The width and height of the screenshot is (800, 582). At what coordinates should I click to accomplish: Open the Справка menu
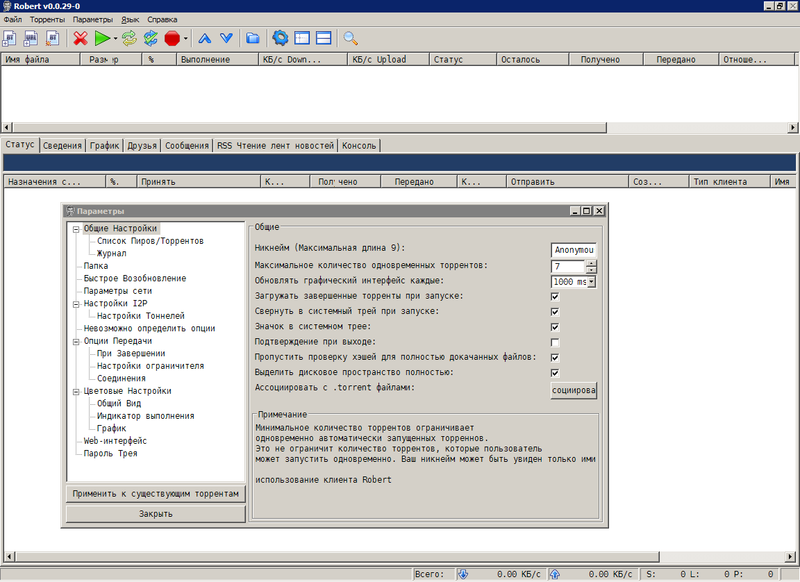point(162,19)
